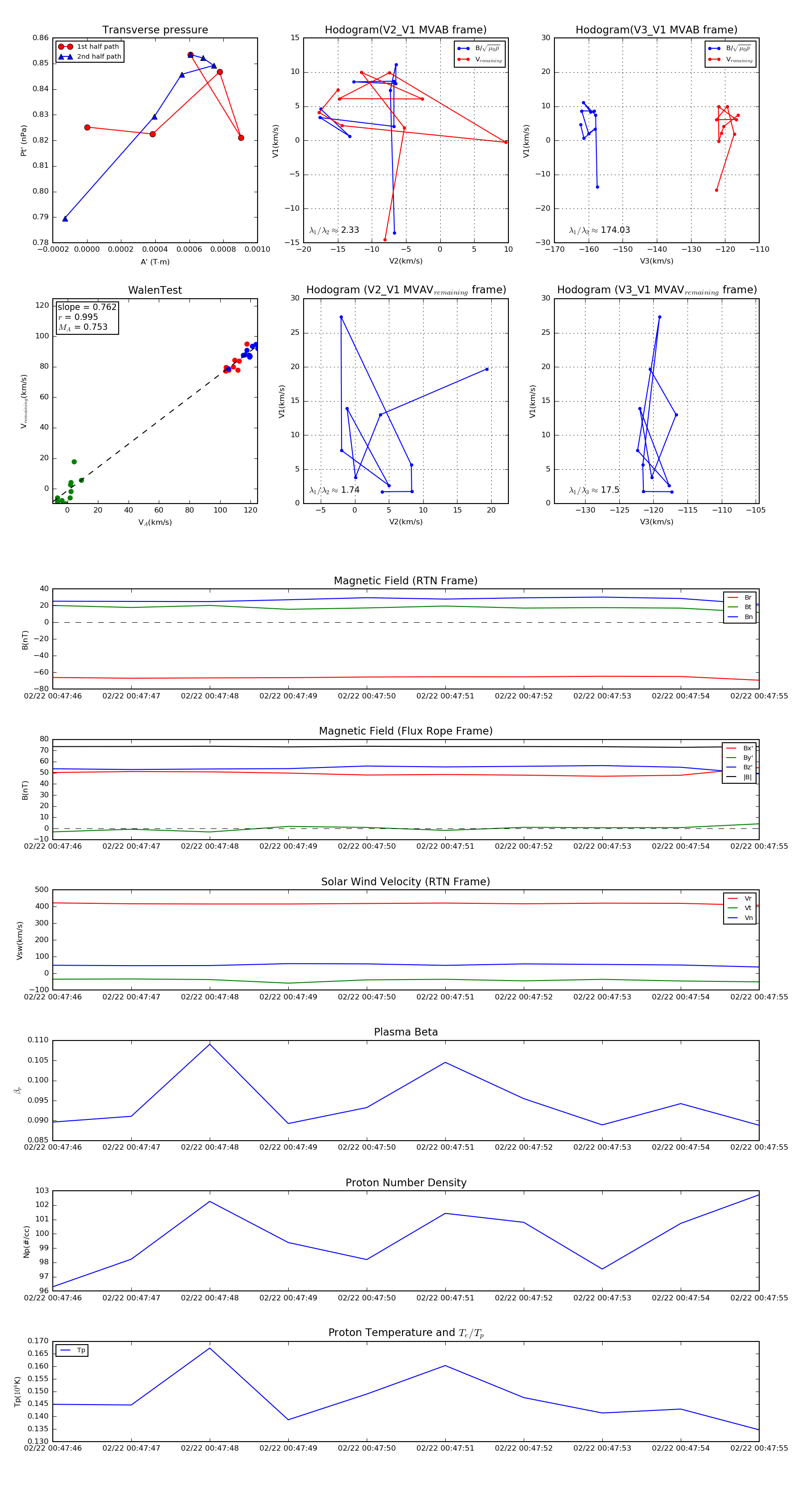Click "02/22 00:47:50" tick under Plasma Beta plot
The width and height of the screenshot is (812, 1489).
tap(366, 1147)
